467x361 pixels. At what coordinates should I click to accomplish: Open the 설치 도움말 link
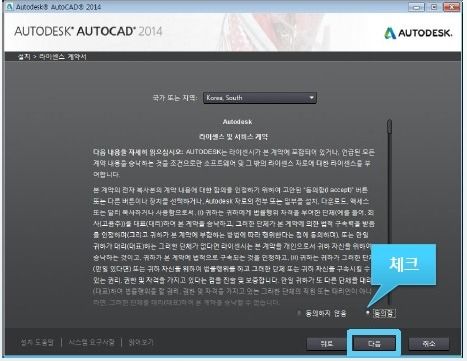click(x=37, y=342)
